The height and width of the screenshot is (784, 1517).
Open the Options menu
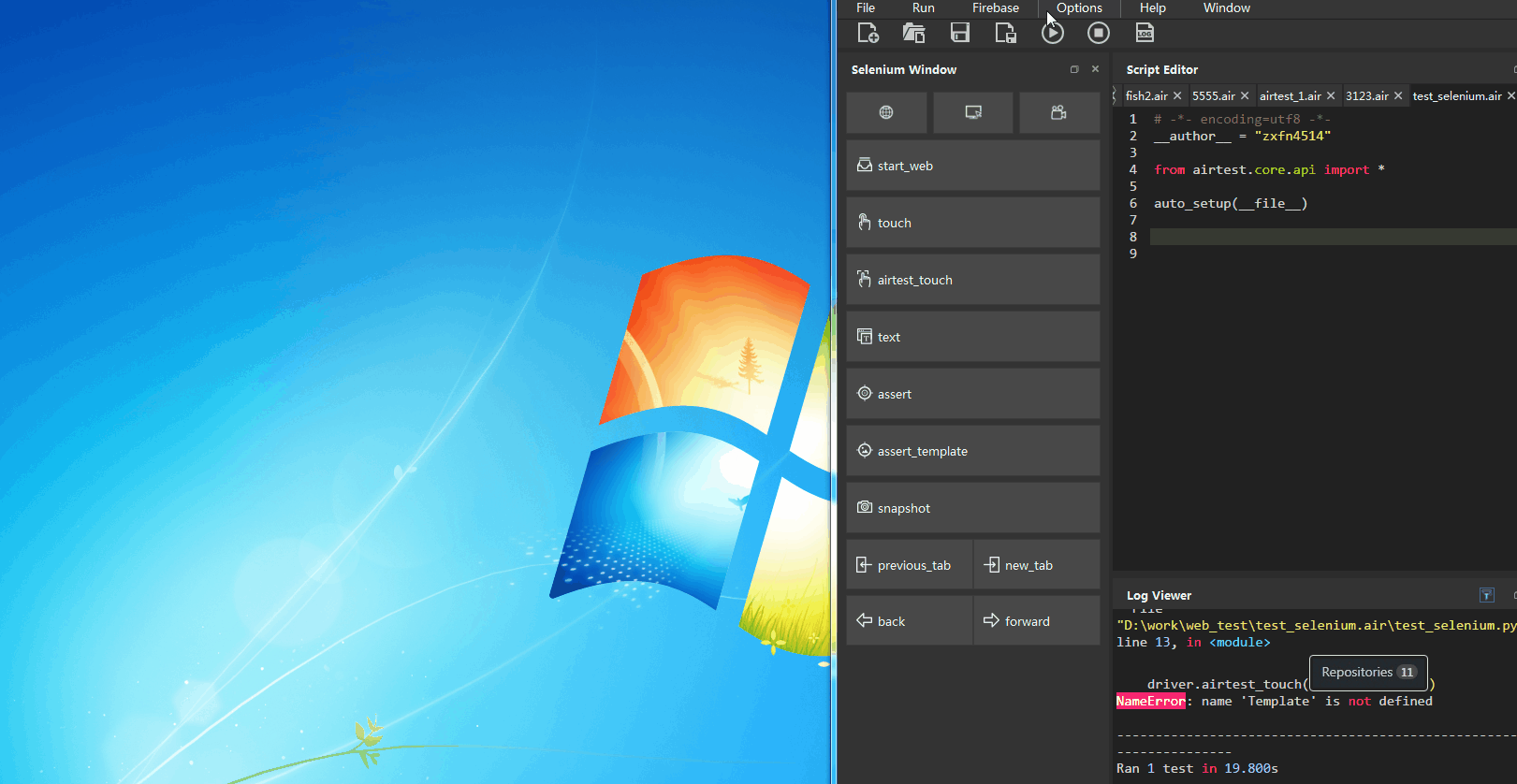coord(1079,7)
